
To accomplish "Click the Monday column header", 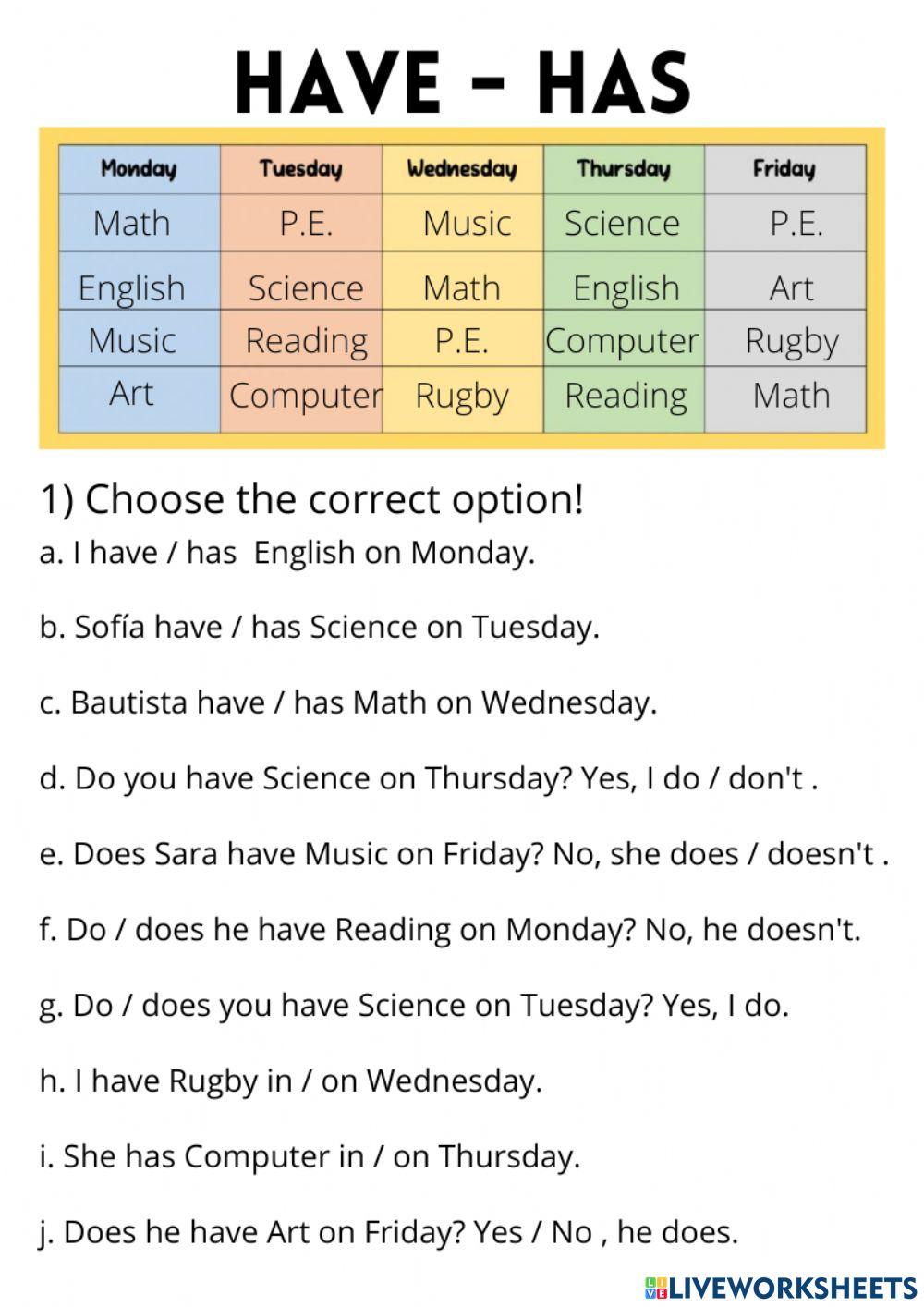I will coord(139,169).
